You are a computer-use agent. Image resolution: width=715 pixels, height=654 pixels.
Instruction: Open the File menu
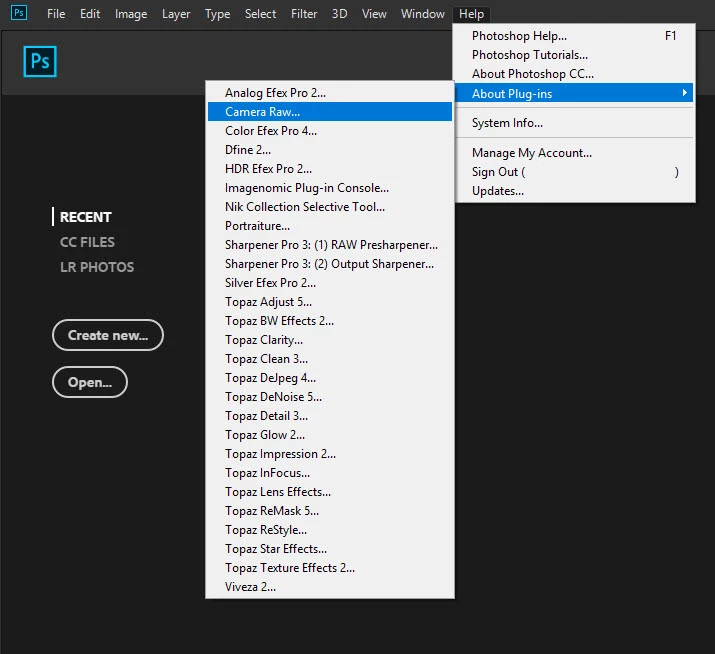click(x=56, y=14)
